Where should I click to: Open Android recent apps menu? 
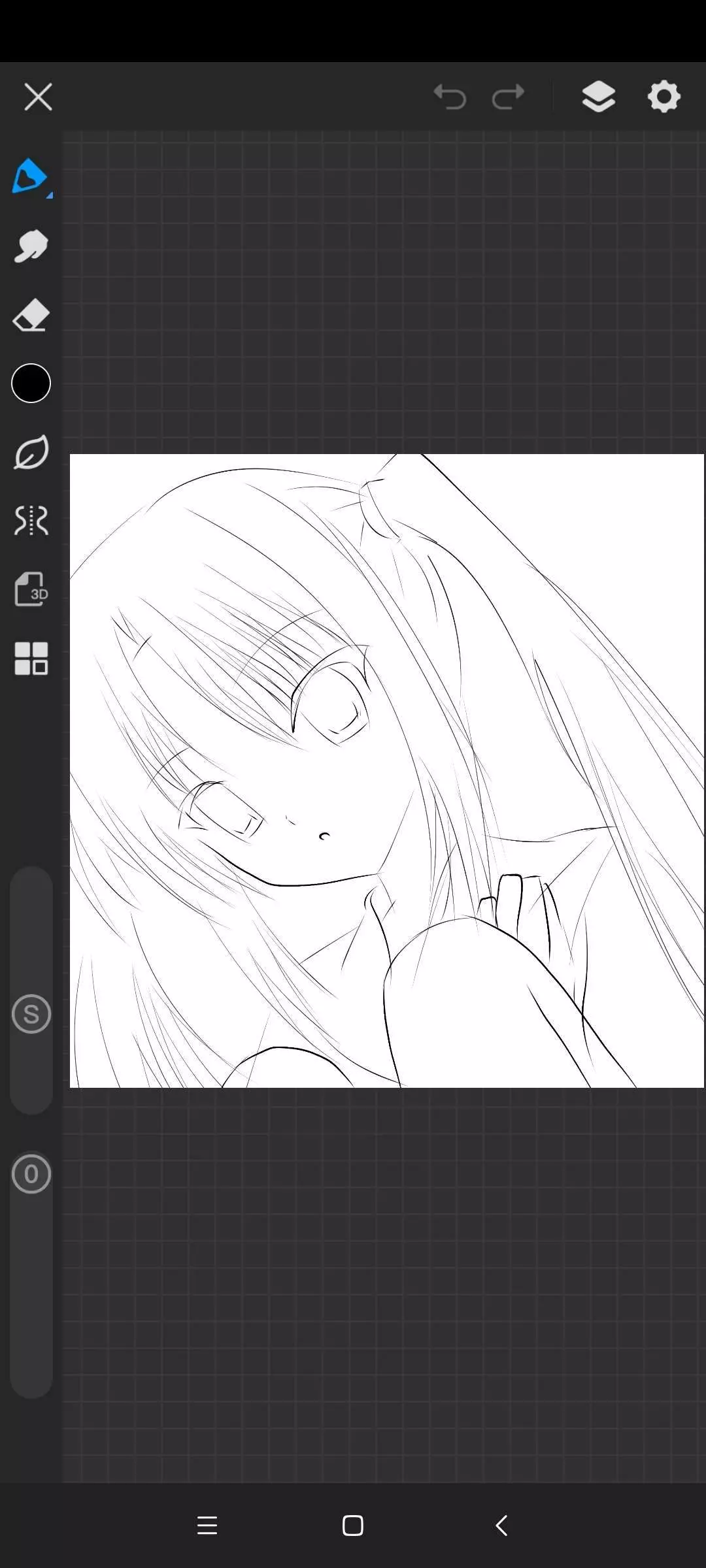pos(207,1526)
